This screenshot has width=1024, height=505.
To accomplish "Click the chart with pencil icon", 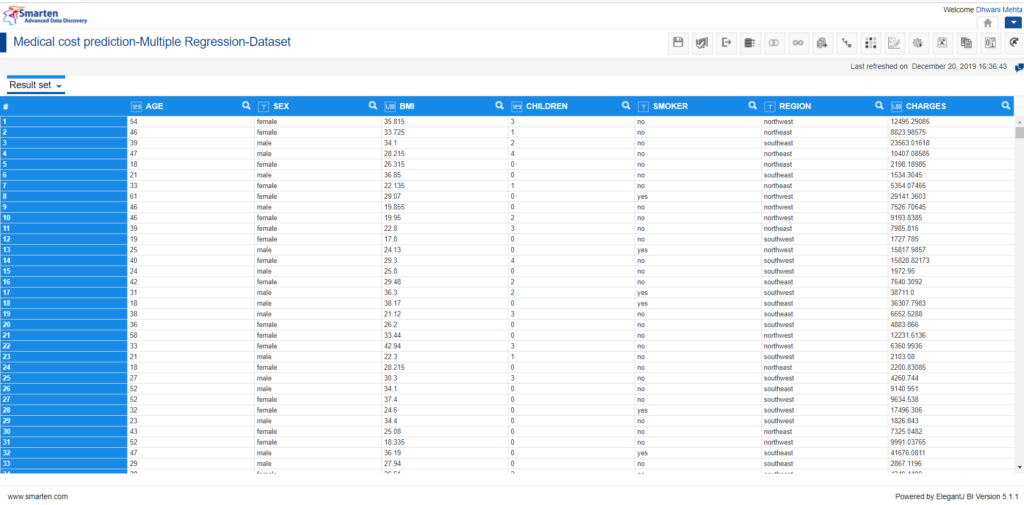I will [x=894, y=42].
